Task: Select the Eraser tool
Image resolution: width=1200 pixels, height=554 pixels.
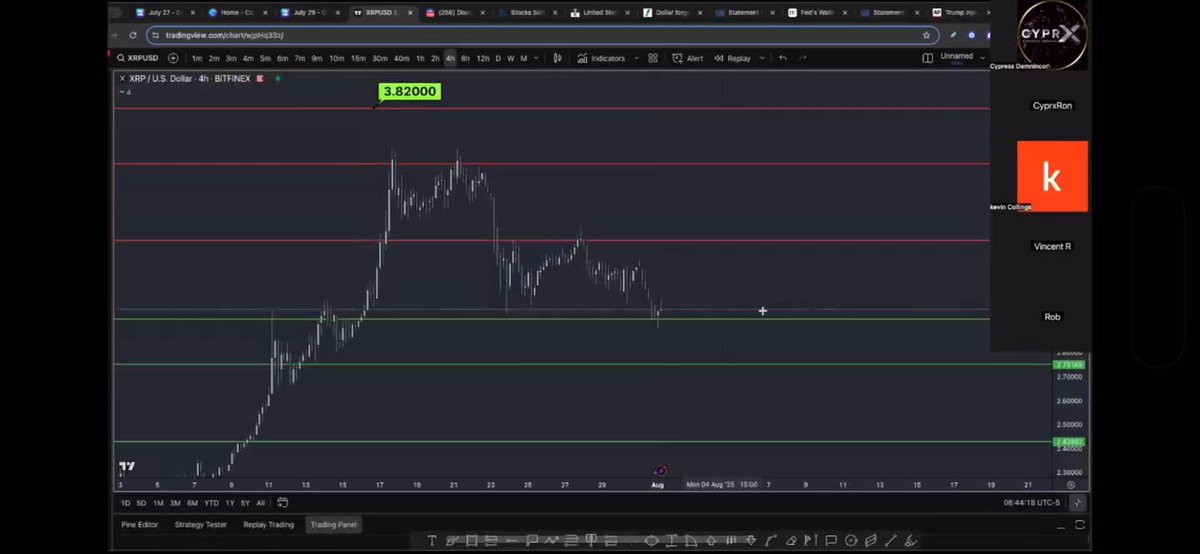Action: point(791,541)
